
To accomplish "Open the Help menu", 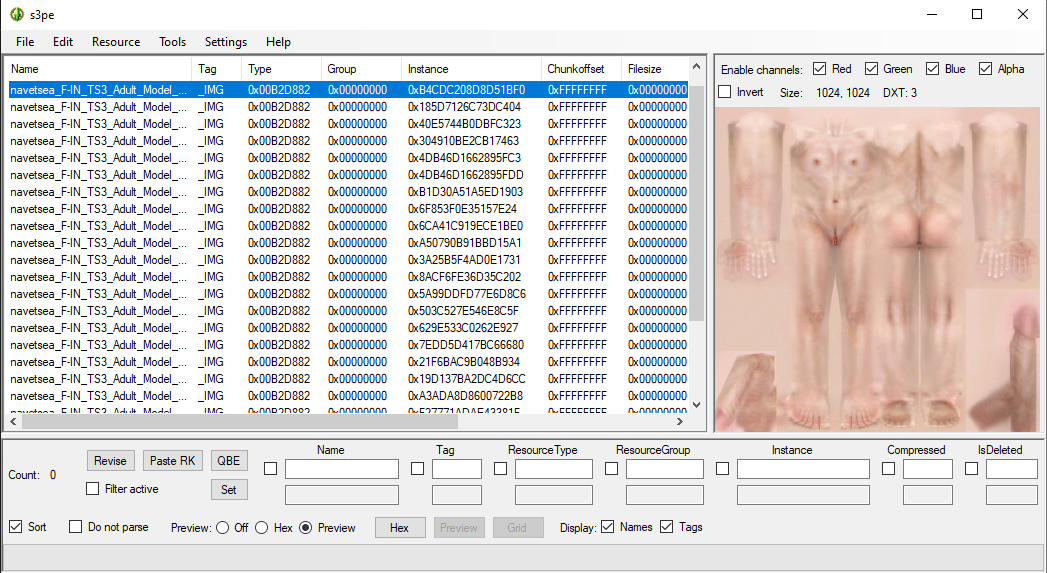I will click(x=278, y=42).
